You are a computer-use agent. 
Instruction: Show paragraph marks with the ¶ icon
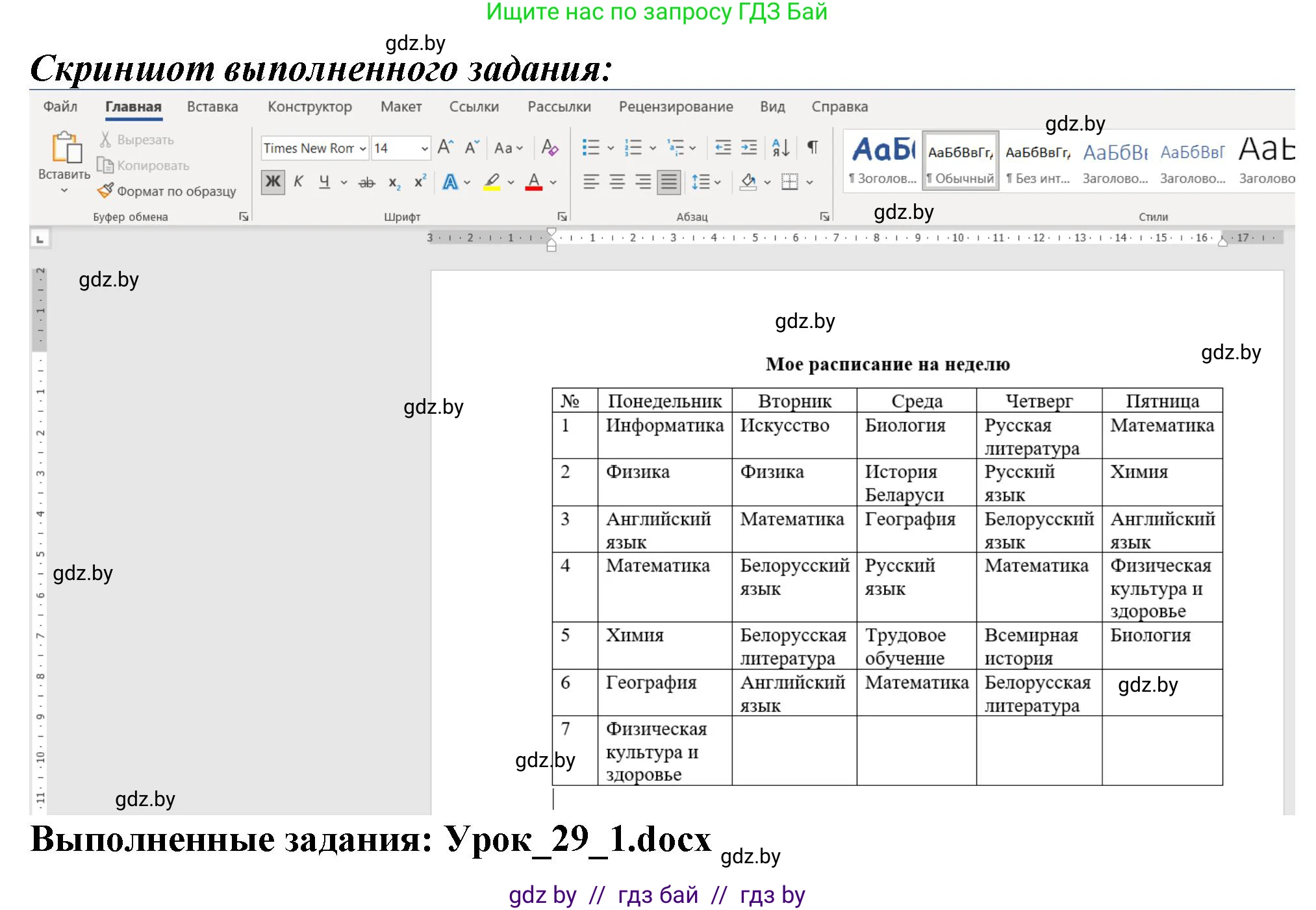point(813,147)
